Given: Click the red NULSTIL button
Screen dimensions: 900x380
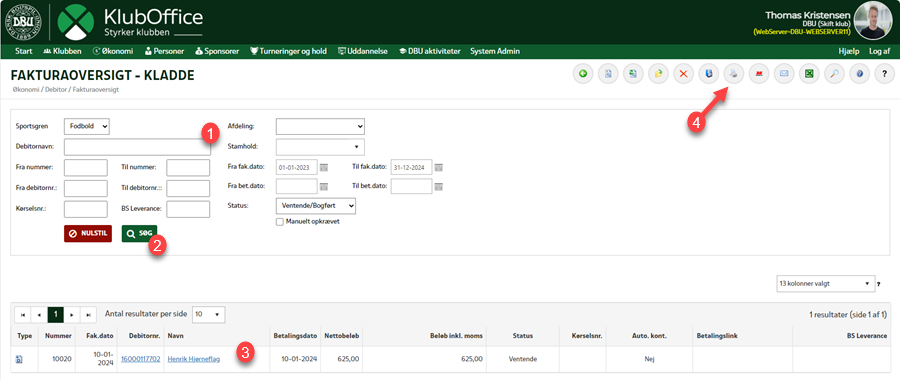Looking at the screenshot, I should 88,234.
